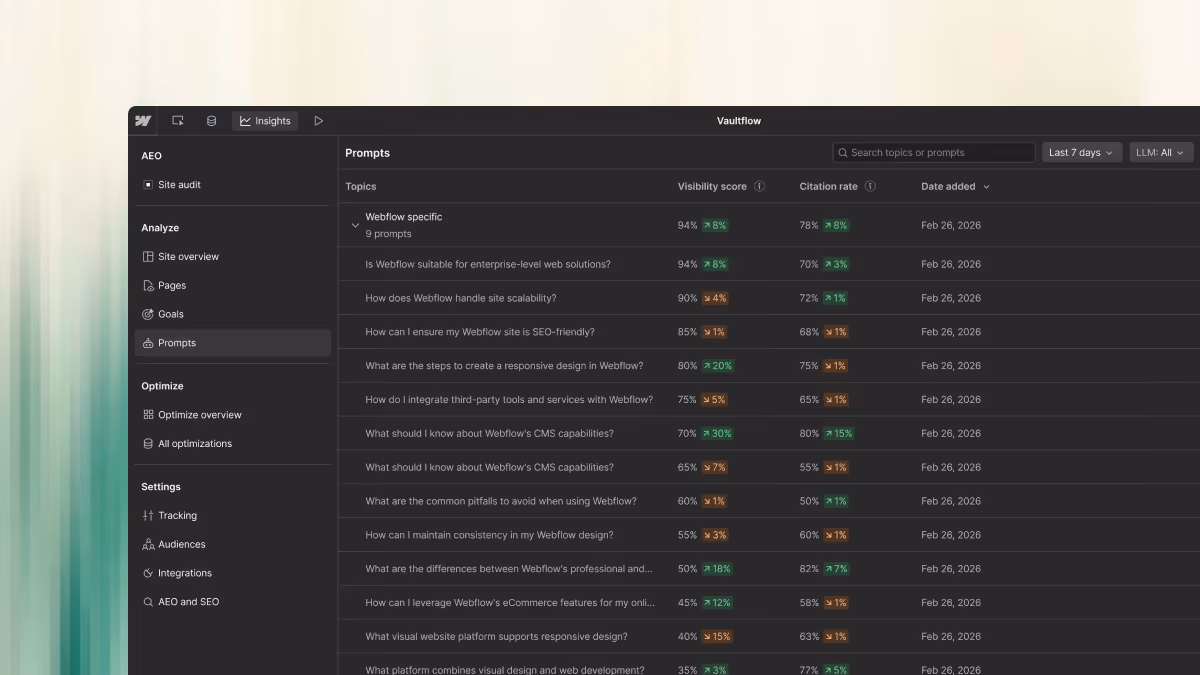Image resolution: width=1200 pixels, height=675 pixels.
Task: Click the Prompts page heading
Action: tap(368, 153)
